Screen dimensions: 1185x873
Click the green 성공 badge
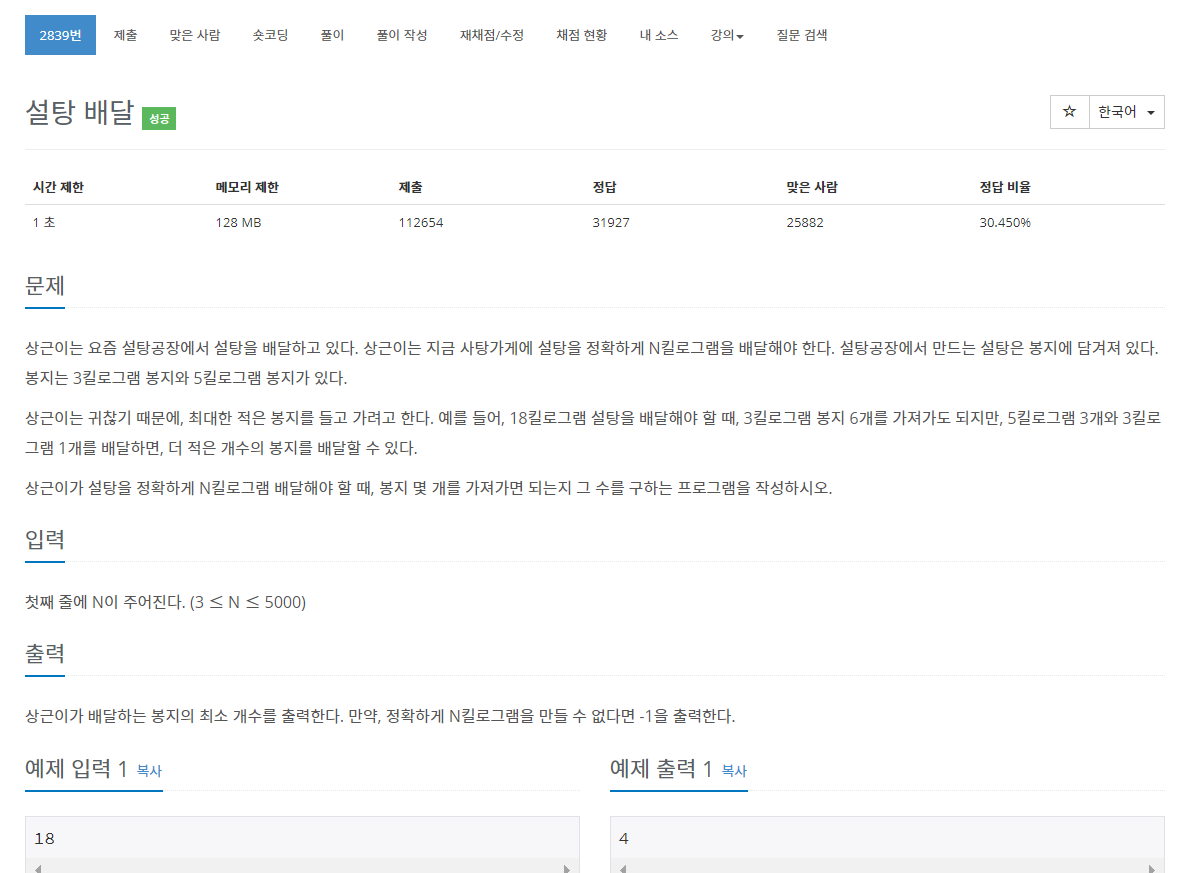(159, 119)
